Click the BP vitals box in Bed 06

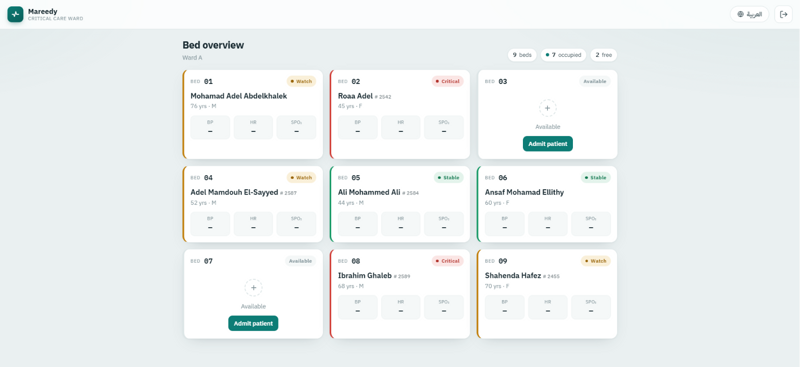point(505,224)
